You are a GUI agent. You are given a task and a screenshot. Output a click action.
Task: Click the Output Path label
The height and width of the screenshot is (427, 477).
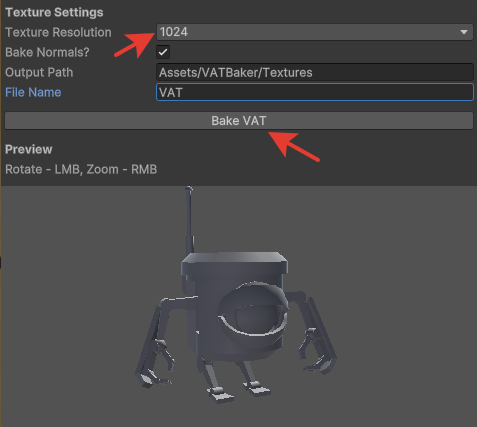(x=39, y=72)
